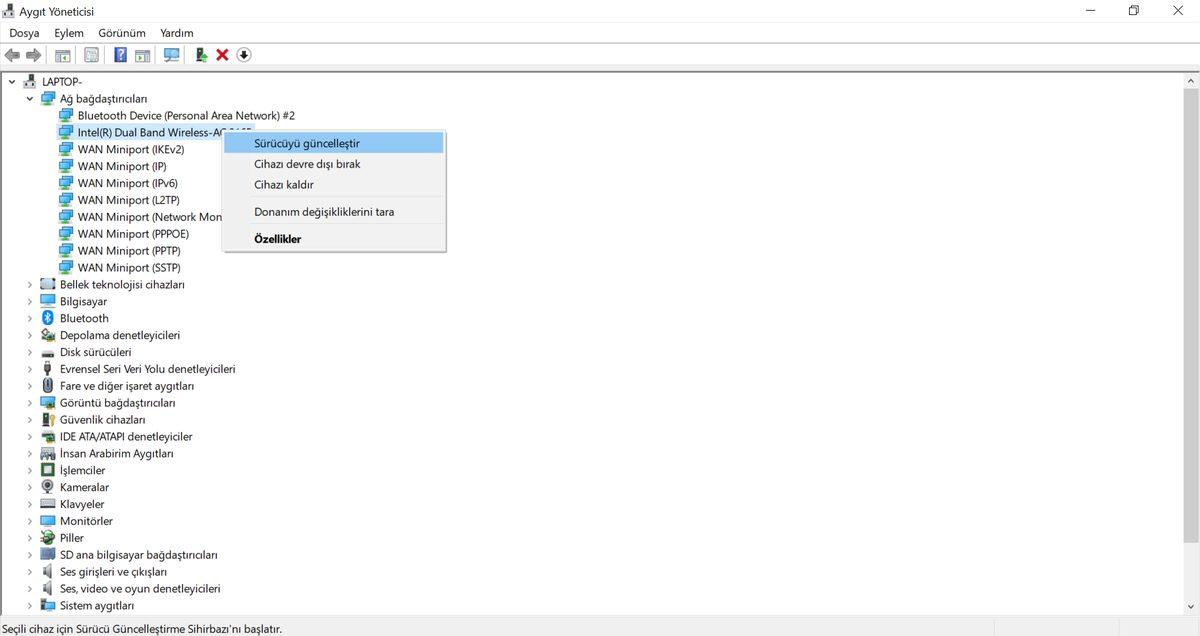
Task: Open the blue Help toolbar icon
Action: (x=120, y=55)
